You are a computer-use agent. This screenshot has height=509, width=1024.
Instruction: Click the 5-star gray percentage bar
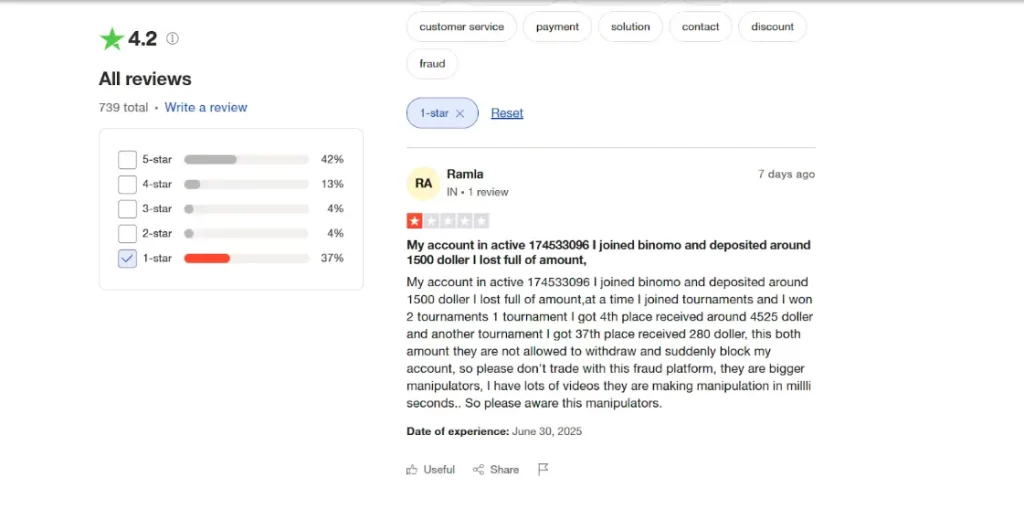point(246,159)
